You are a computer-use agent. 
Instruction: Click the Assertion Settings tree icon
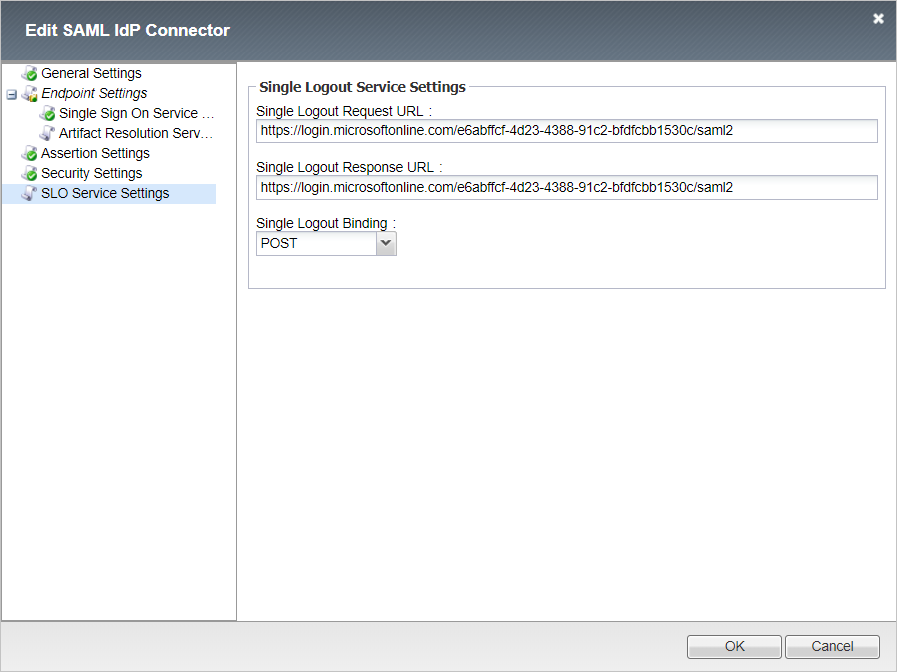pyautogui.click(x=30, y=153)
